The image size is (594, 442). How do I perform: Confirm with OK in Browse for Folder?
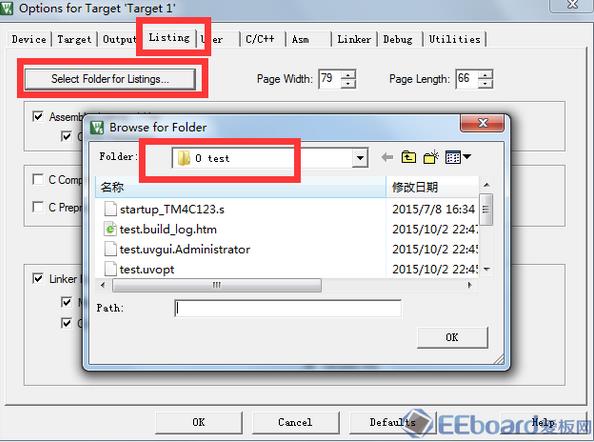point(452,337)
